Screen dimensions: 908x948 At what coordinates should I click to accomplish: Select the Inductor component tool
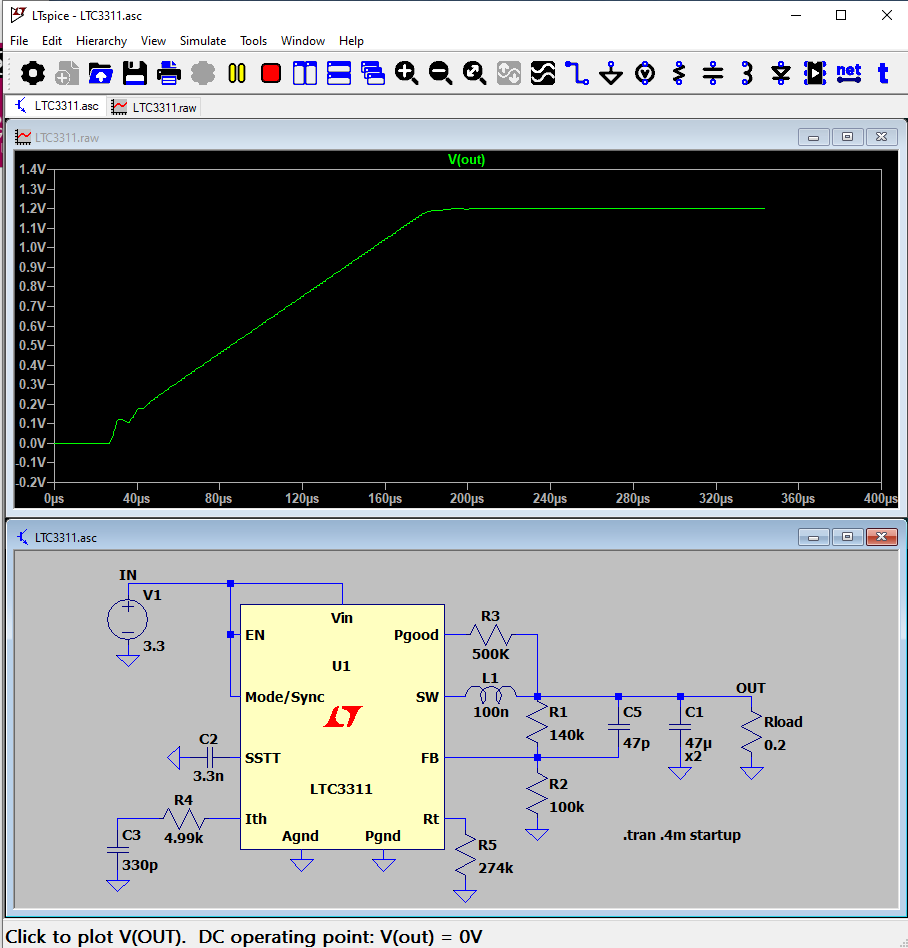746,73
